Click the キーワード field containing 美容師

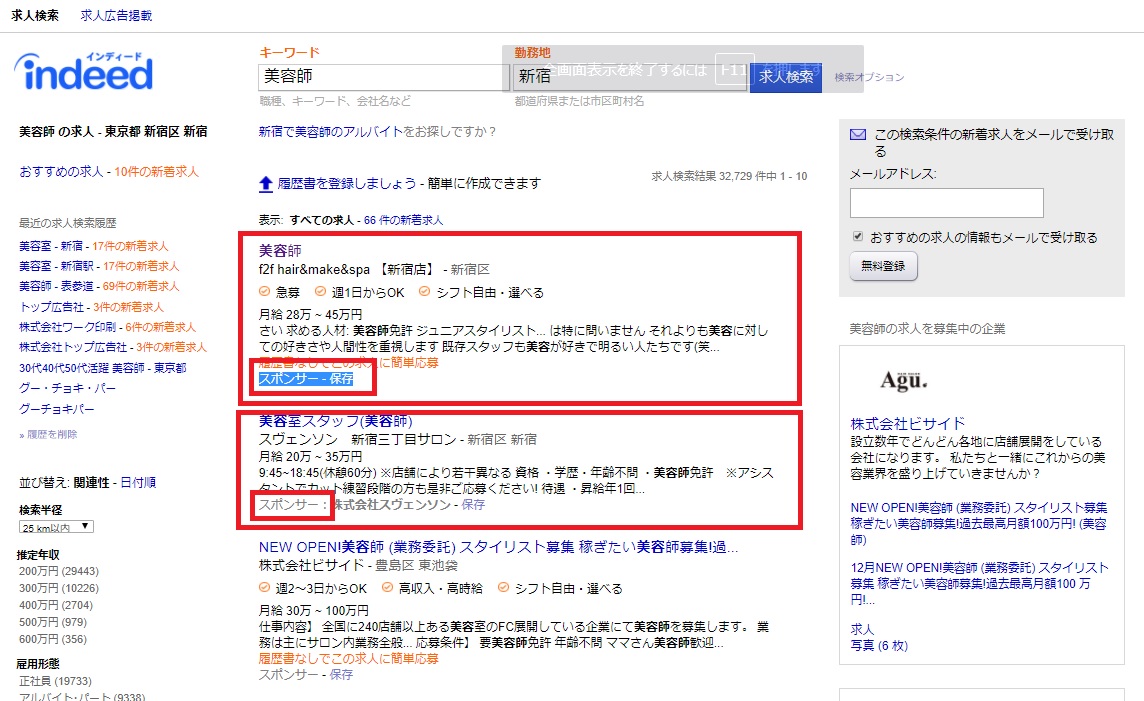[383, 77]
